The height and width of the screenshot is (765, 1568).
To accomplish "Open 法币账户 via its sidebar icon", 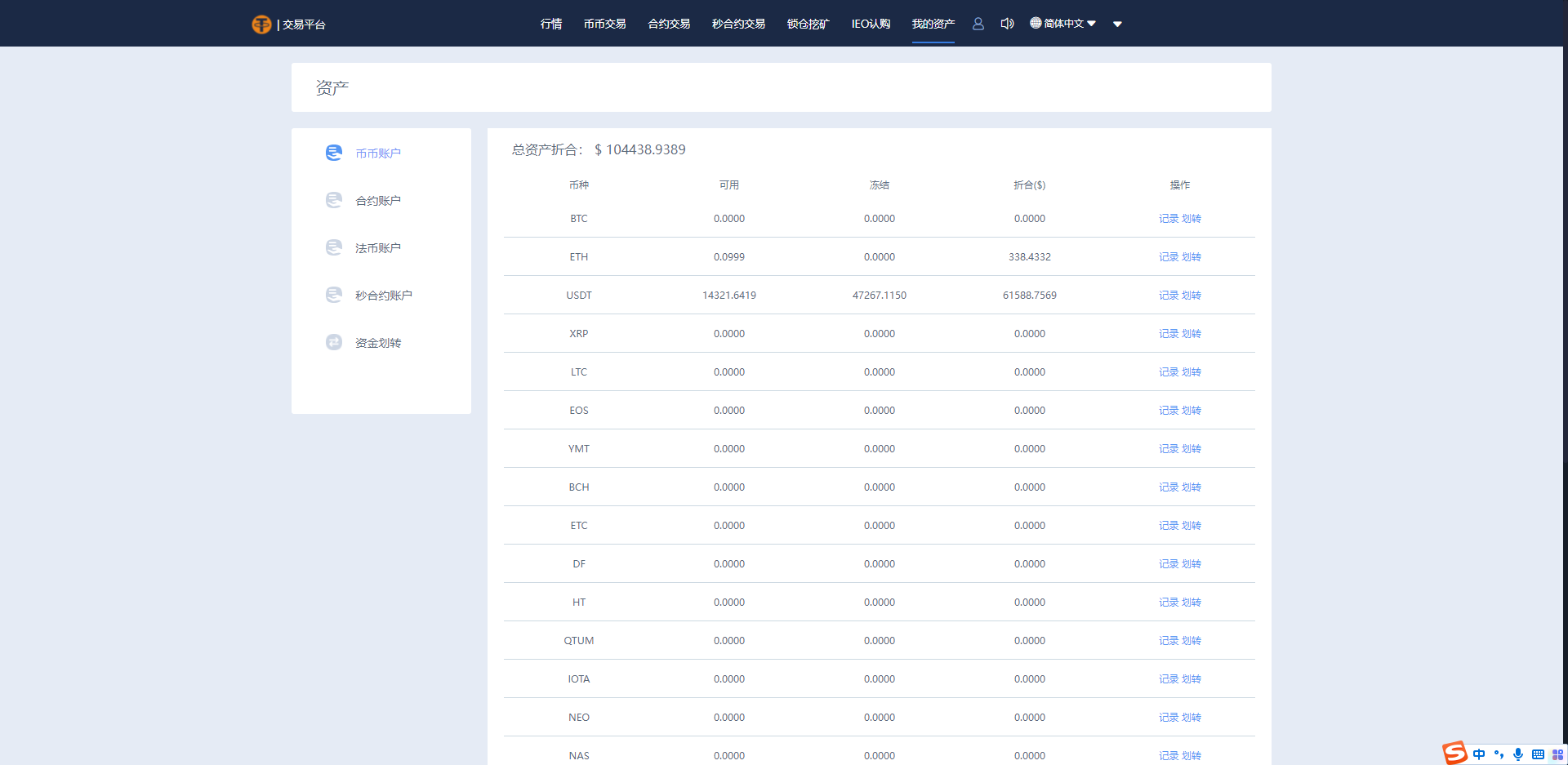I will [334, 247].
